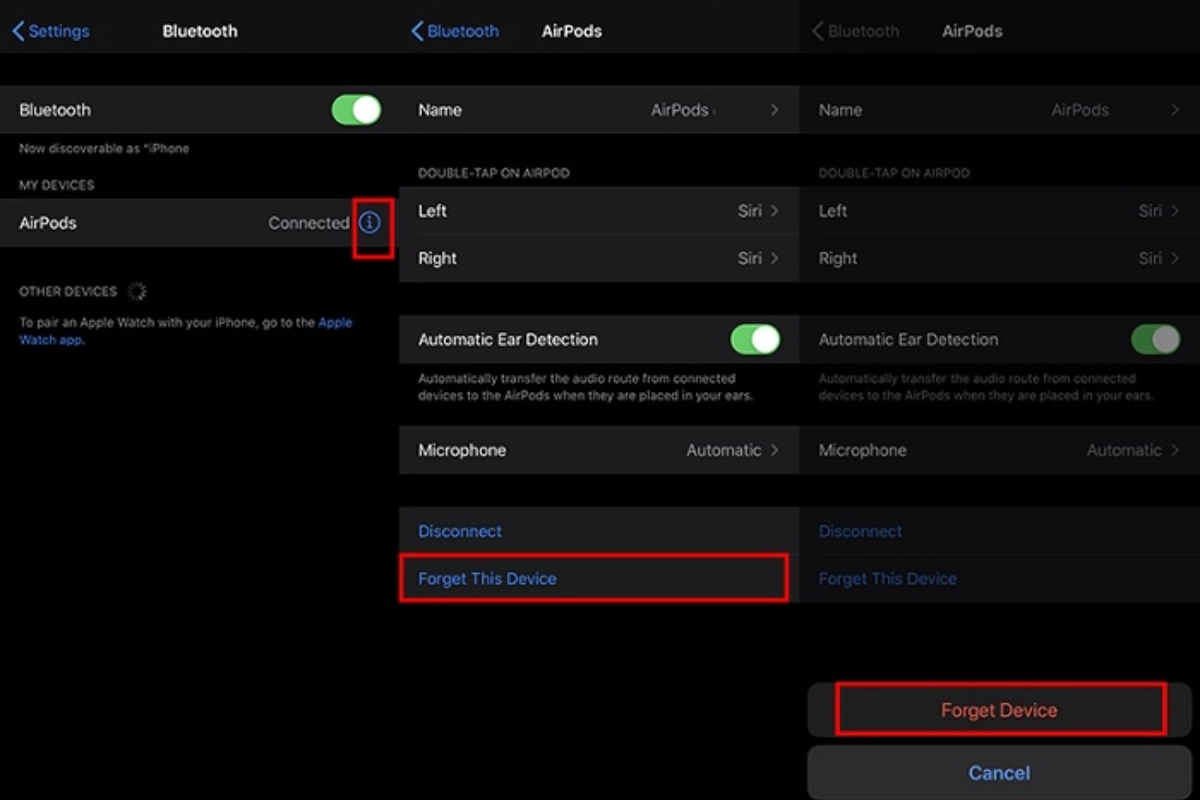The width and height of the screenshot is (1200, 800).
Task: Toggle dimmed Automatic Ear Detection in right panel
Action: click(x=1155, y=340)
